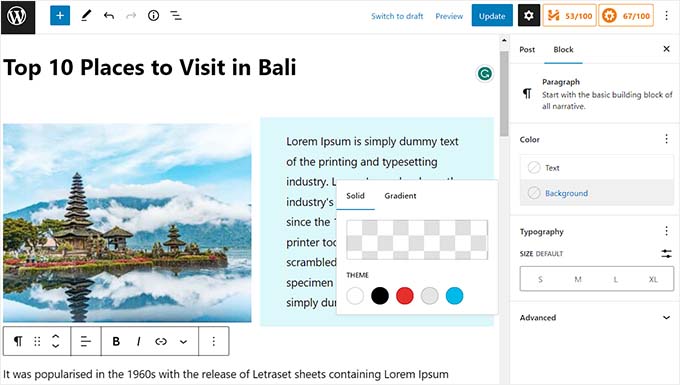Open block toolbar options menu

[213, 341]
